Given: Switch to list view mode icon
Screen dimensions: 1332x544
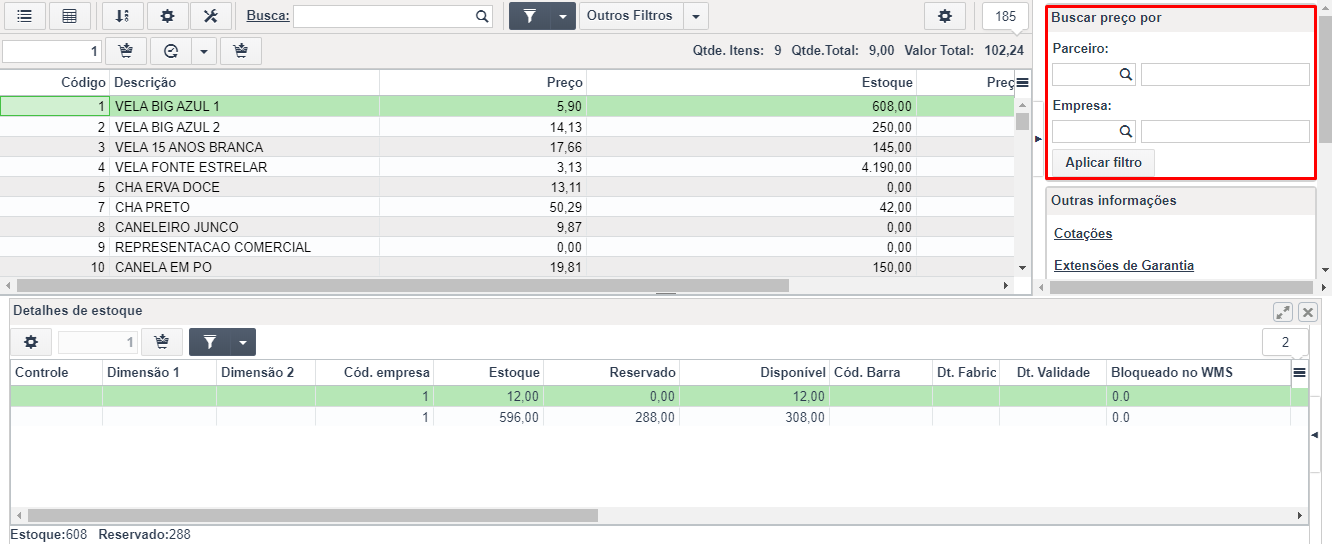Looking at the screenshot, I should pyautogui.click(x=24, y=16).
